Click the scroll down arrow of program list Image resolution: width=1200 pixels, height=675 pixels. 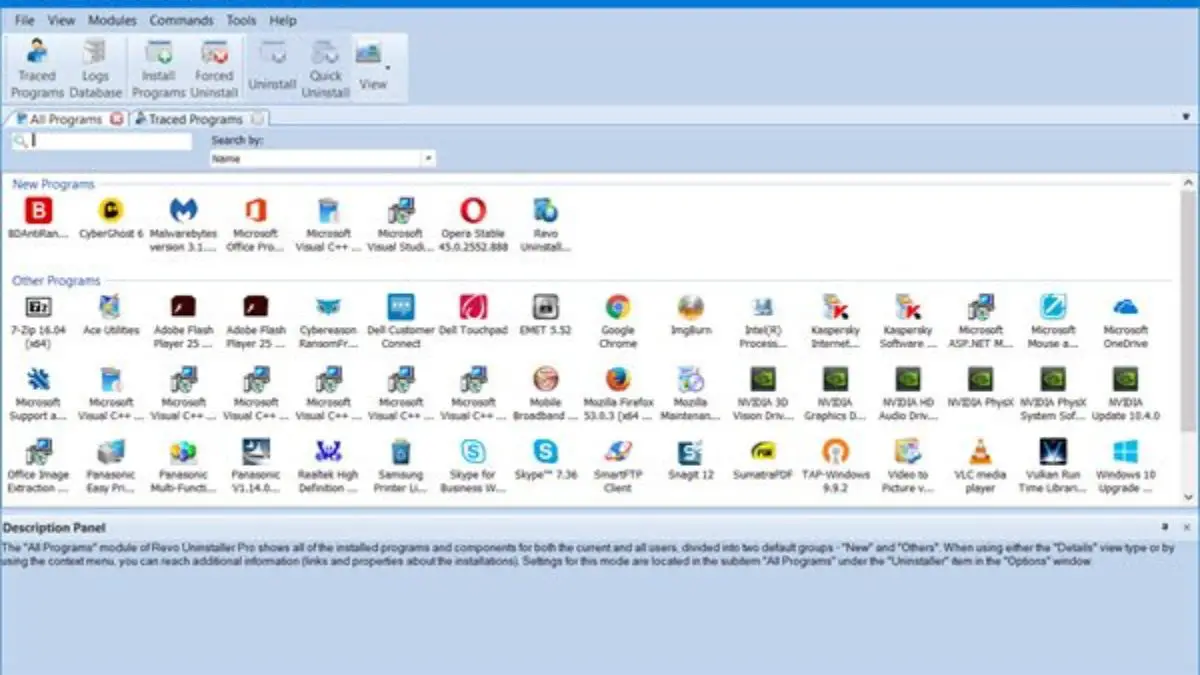[1188, 497]
